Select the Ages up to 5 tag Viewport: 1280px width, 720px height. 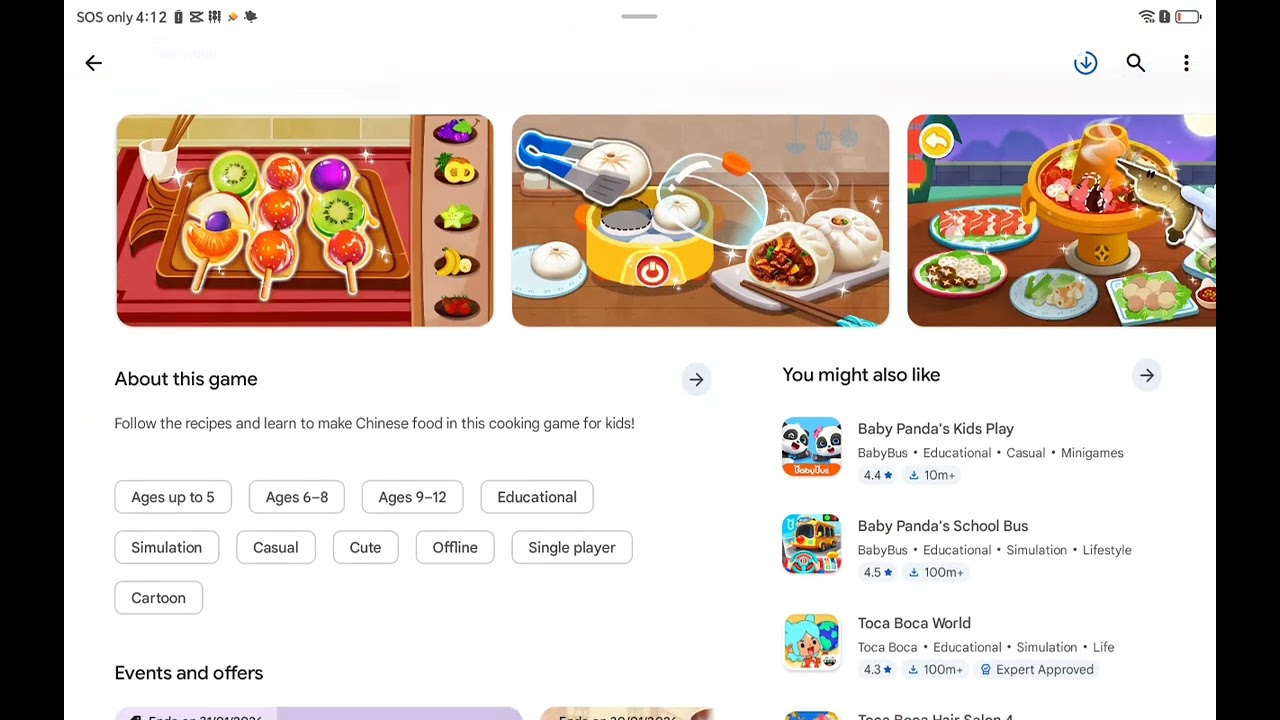[173, 497]
